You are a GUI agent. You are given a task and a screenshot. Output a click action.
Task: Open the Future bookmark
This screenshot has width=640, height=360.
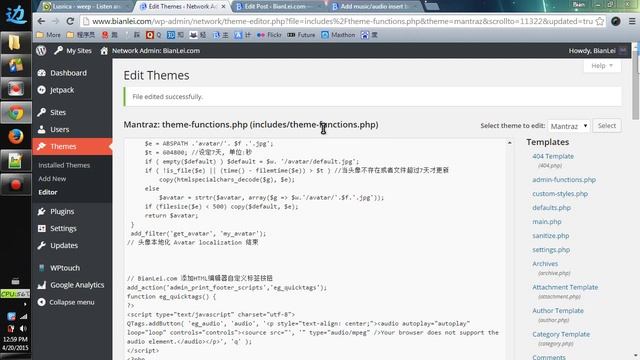[301, 35]
